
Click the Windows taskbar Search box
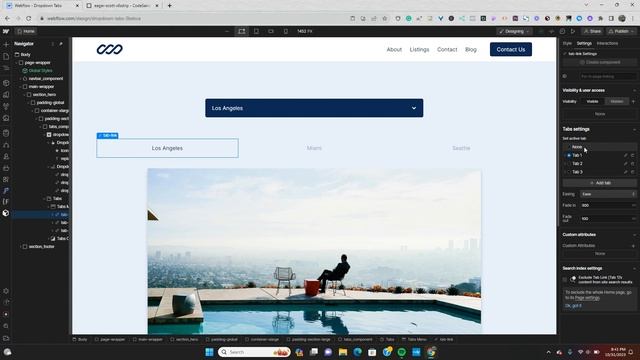[x=254, y=352]
